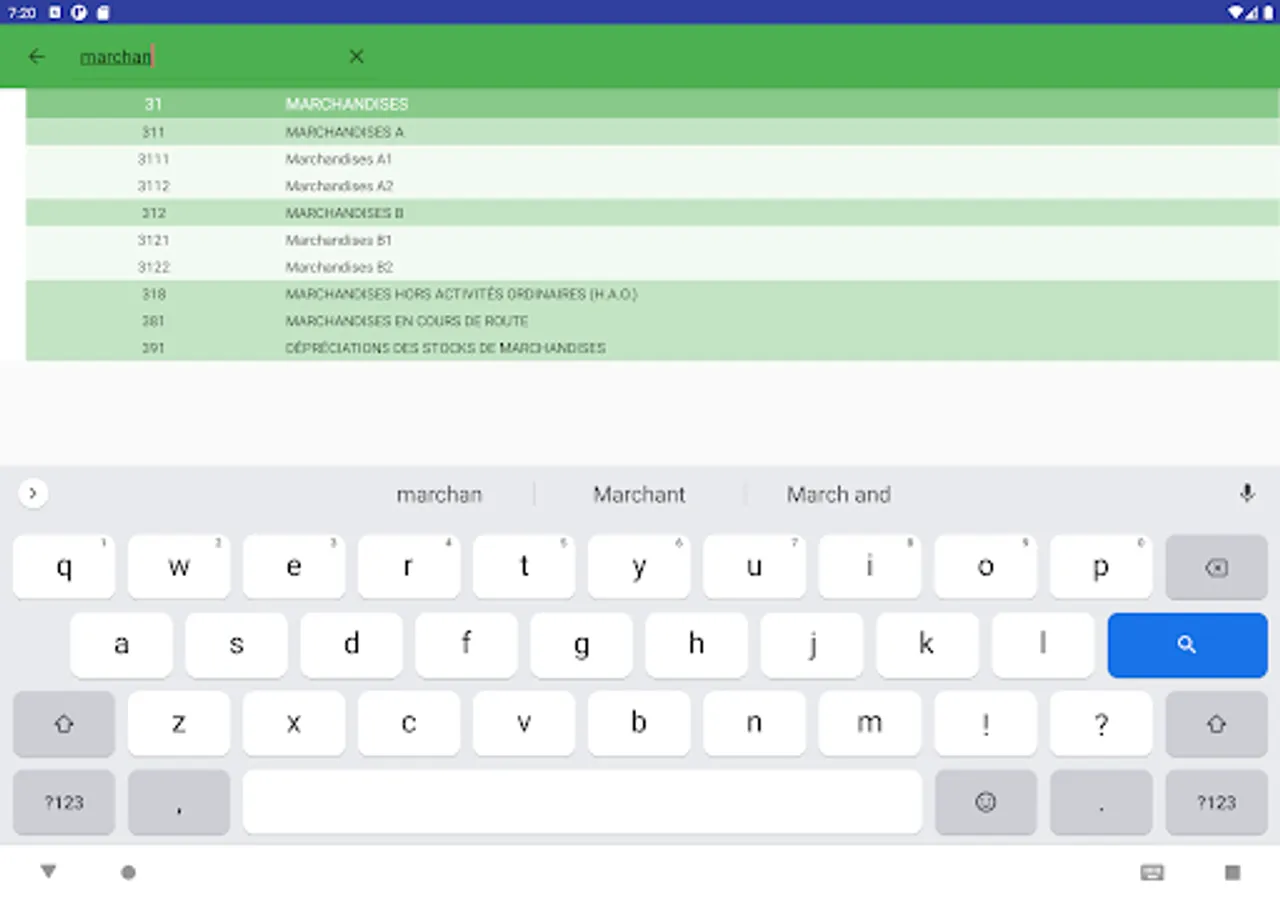
Task: Toggle the Shift key beside the z key
Action: tap(64, 723)
